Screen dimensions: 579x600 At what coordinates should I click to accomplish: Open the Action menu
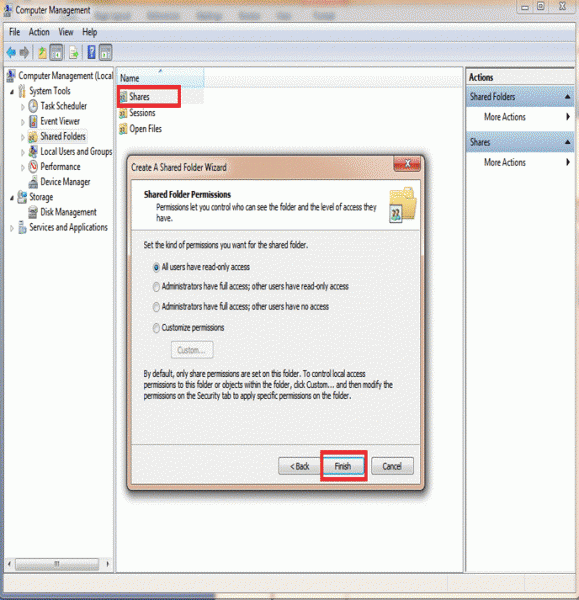pyautogui.click(x=39, y=32)
